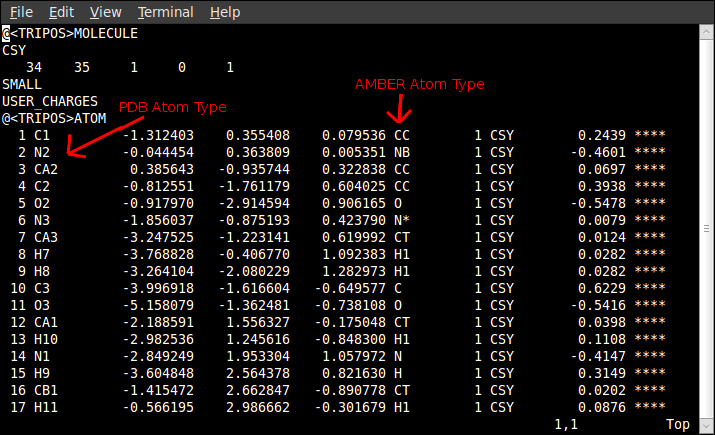Click y coordinate 2.986662

click(258, 408)
